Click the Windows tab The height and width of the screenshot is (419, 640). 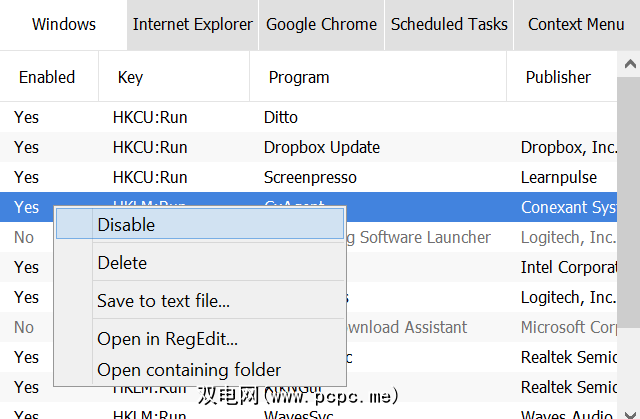[x=64, y=25]
